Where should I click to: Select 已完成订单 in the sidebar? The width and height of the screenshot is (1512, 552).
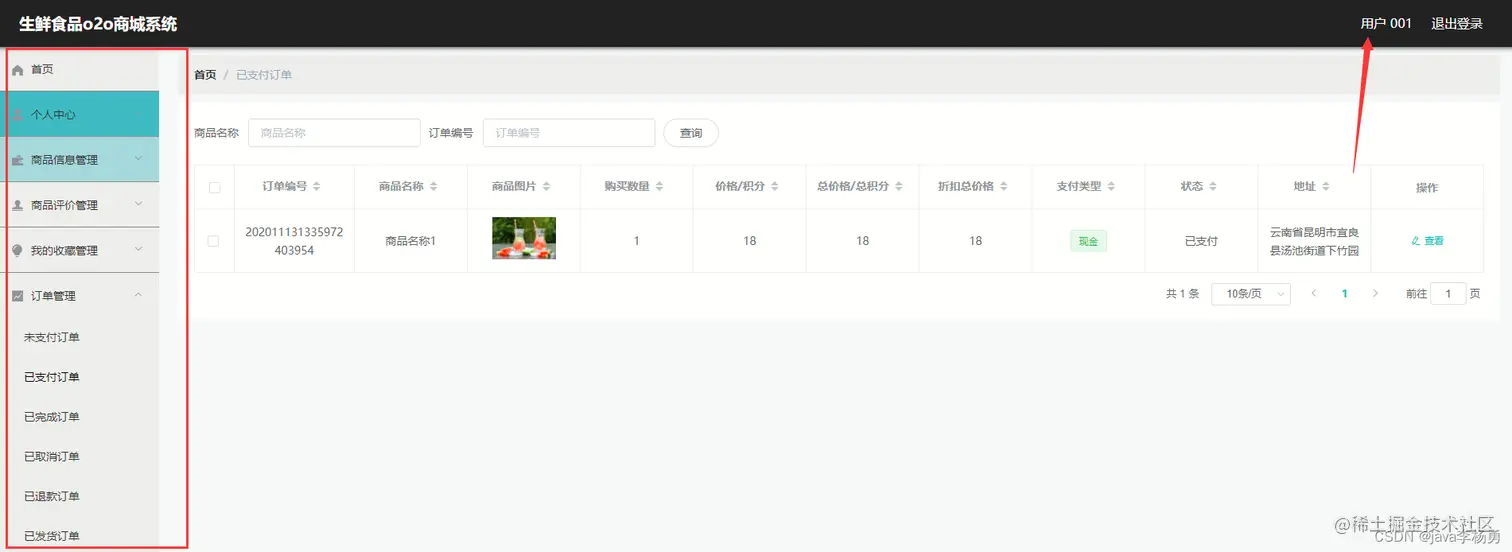click(52, 417)
